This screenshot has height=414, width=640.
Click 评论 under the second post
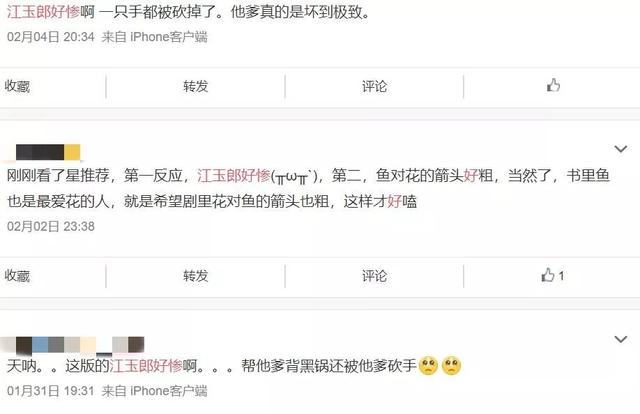coord(374,276)
